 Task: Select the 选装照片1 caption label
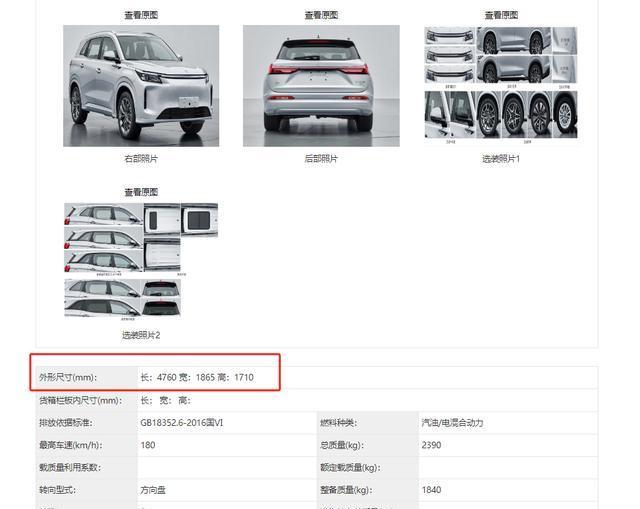tap(501, 159)
